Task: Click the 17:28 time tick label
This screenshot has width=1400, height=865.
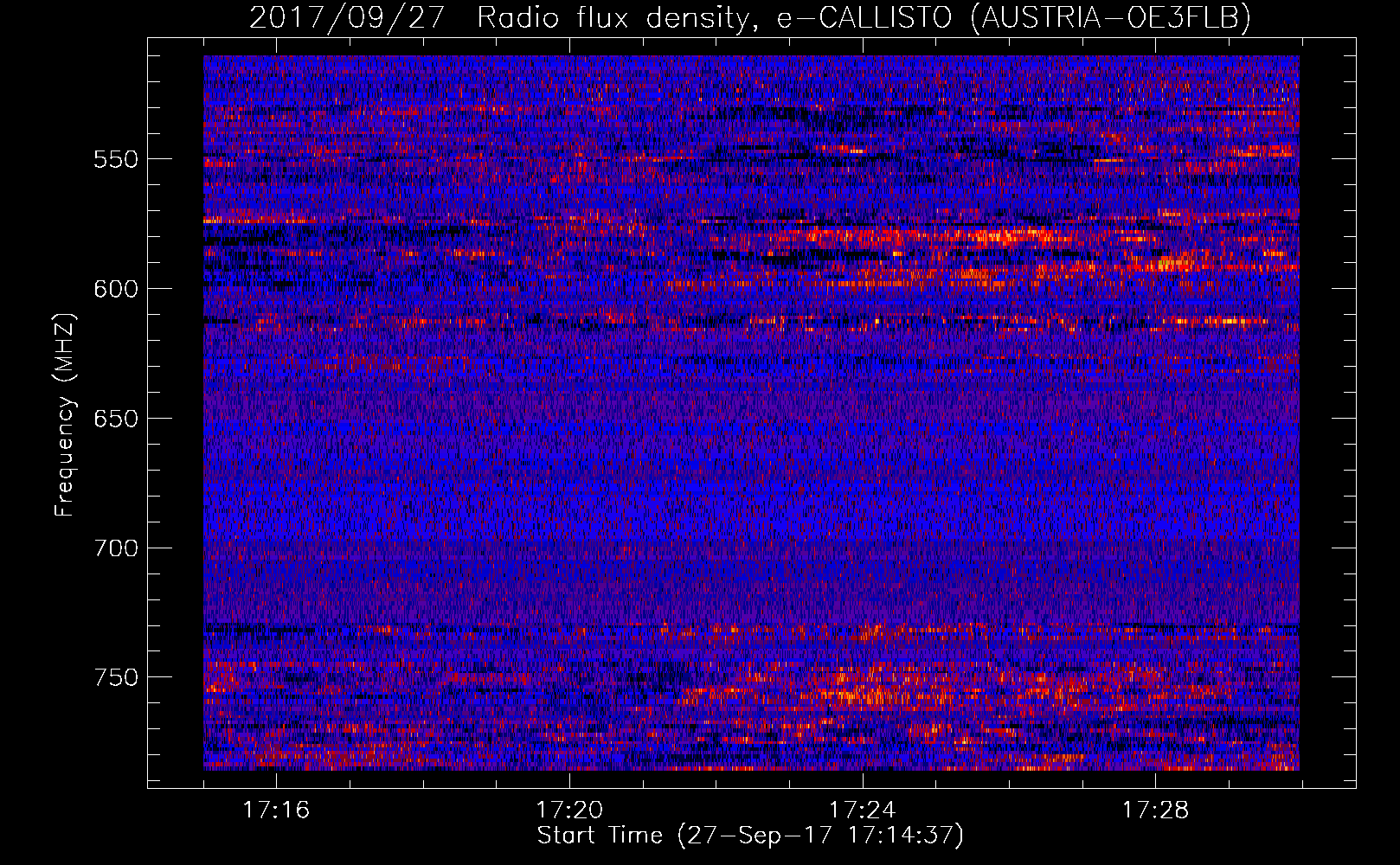Action: pyautogui.click(x=1156, y=811)
